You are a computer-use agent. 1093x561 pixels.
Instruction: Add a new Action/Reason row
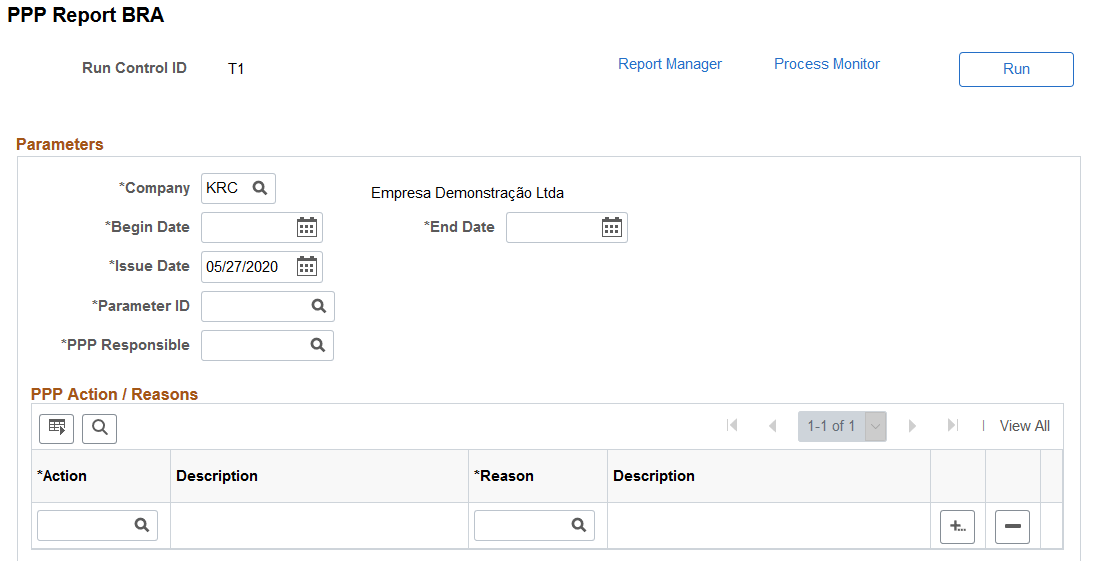click(957, 526)
